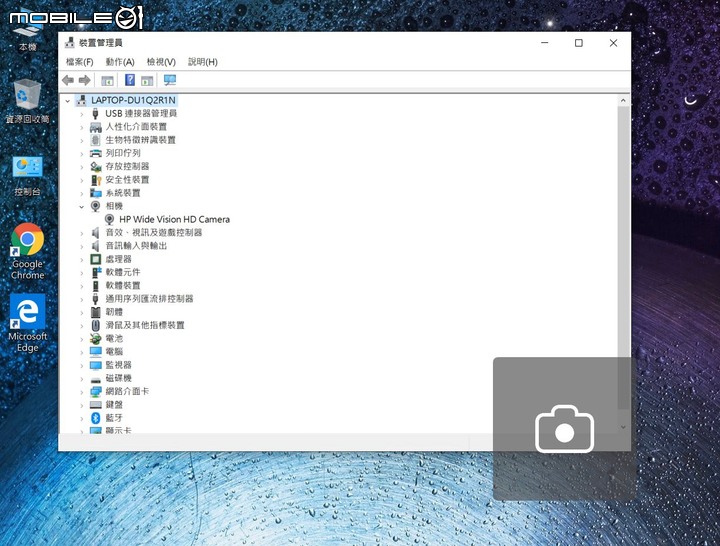720x546 pixels.
Task: Click the Help question mark toolbar icon
Action: click(130, 80)
